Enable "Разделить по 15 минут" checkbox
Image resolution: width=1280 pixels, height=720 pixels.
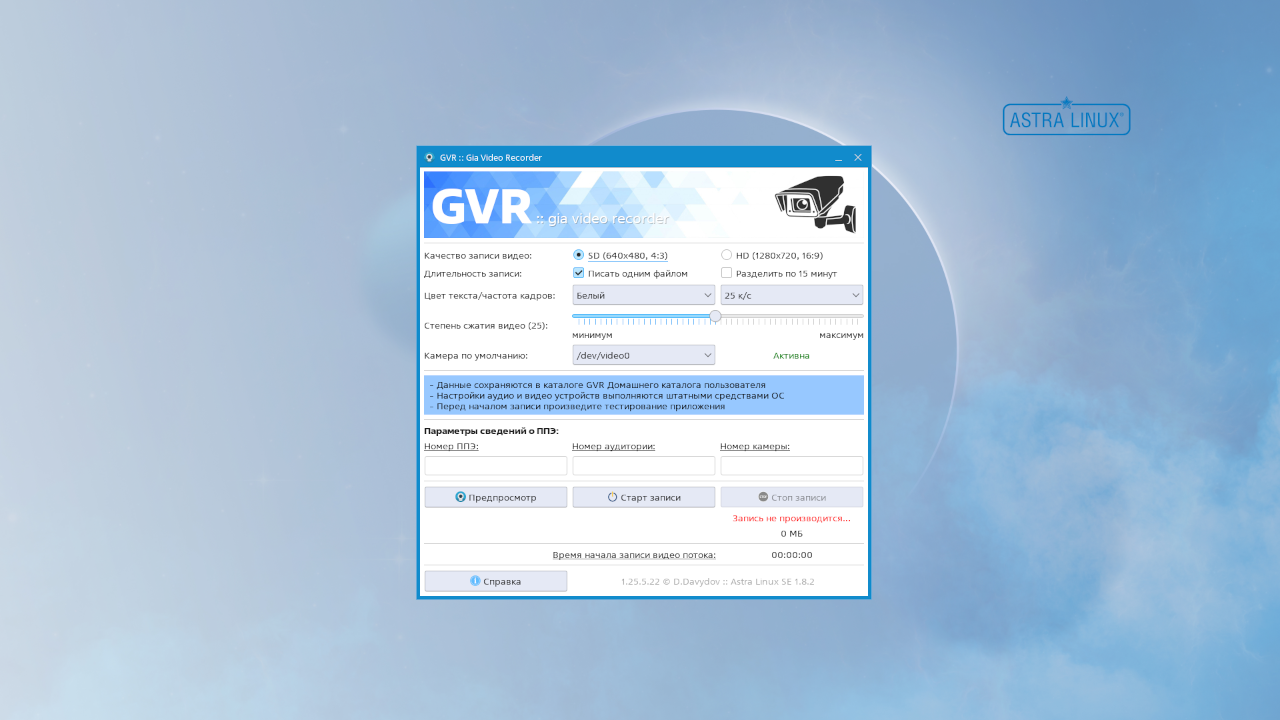click(x=726, y=273)
